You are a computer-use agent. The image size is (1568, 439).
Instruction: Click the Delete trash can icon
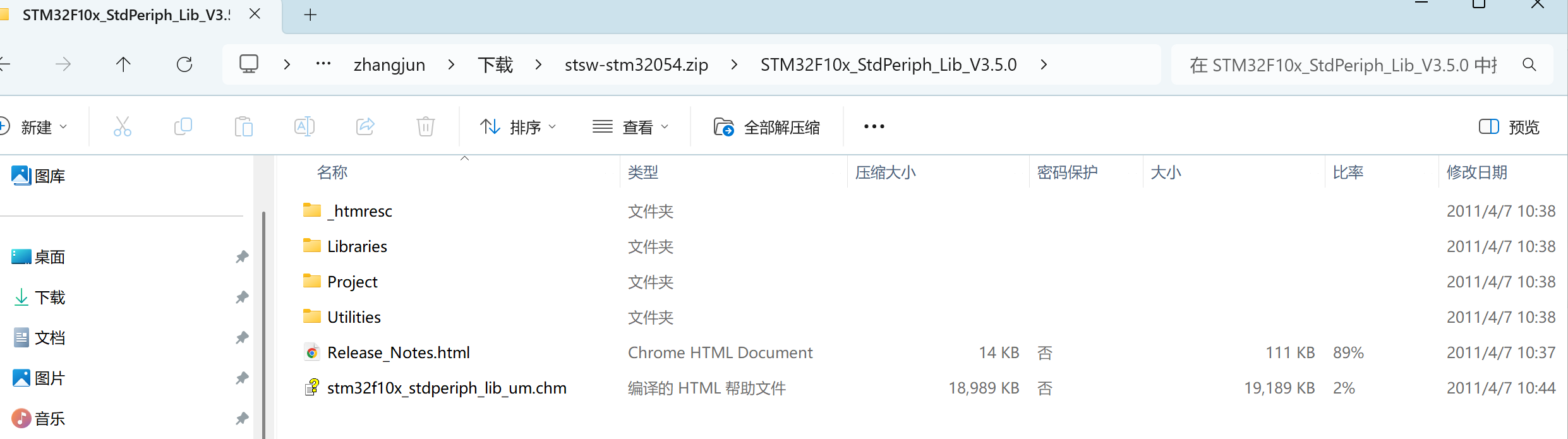(426, 127)
